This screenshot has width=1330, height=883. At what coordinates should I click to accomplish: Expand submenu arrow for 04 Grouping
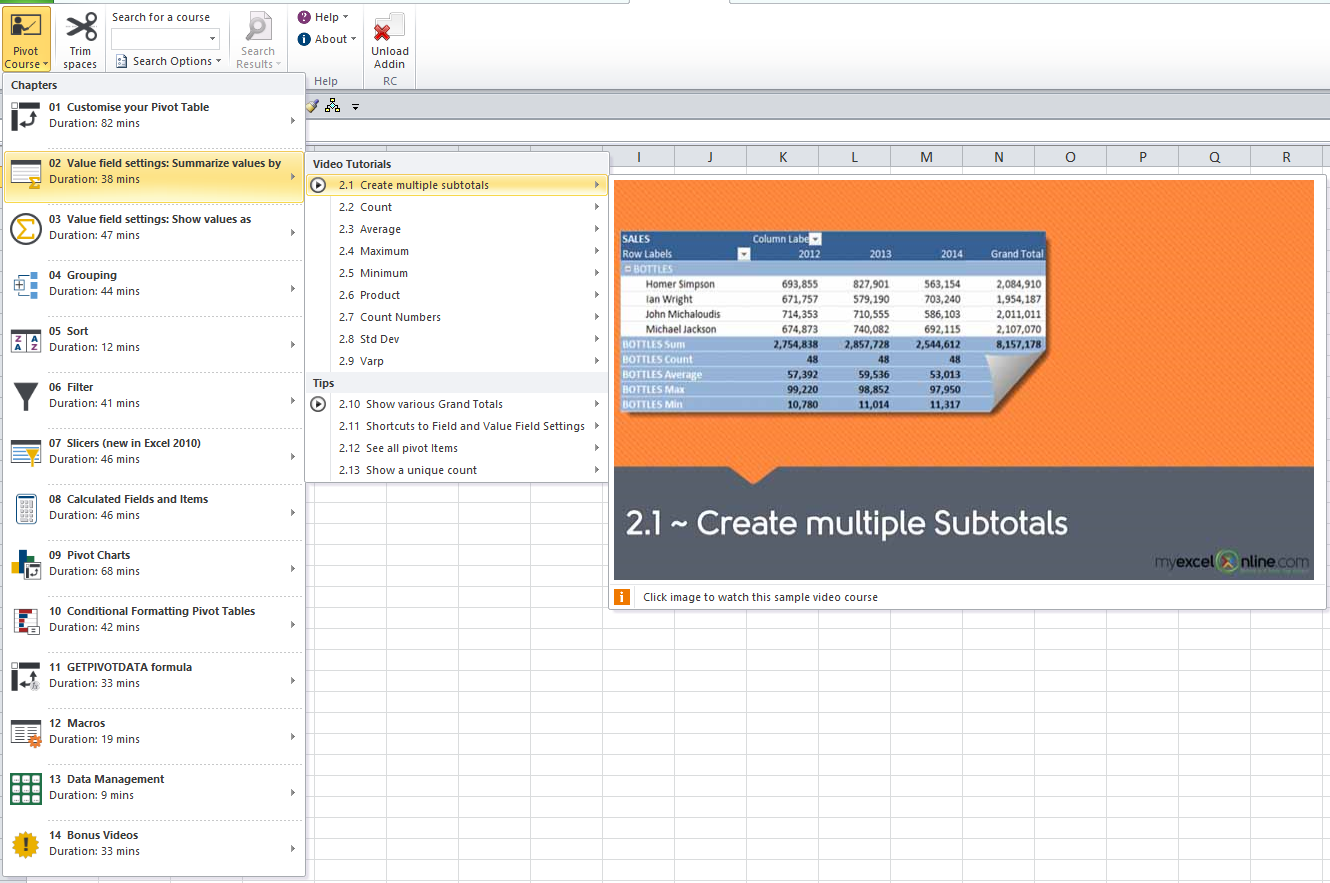(293, 289)
